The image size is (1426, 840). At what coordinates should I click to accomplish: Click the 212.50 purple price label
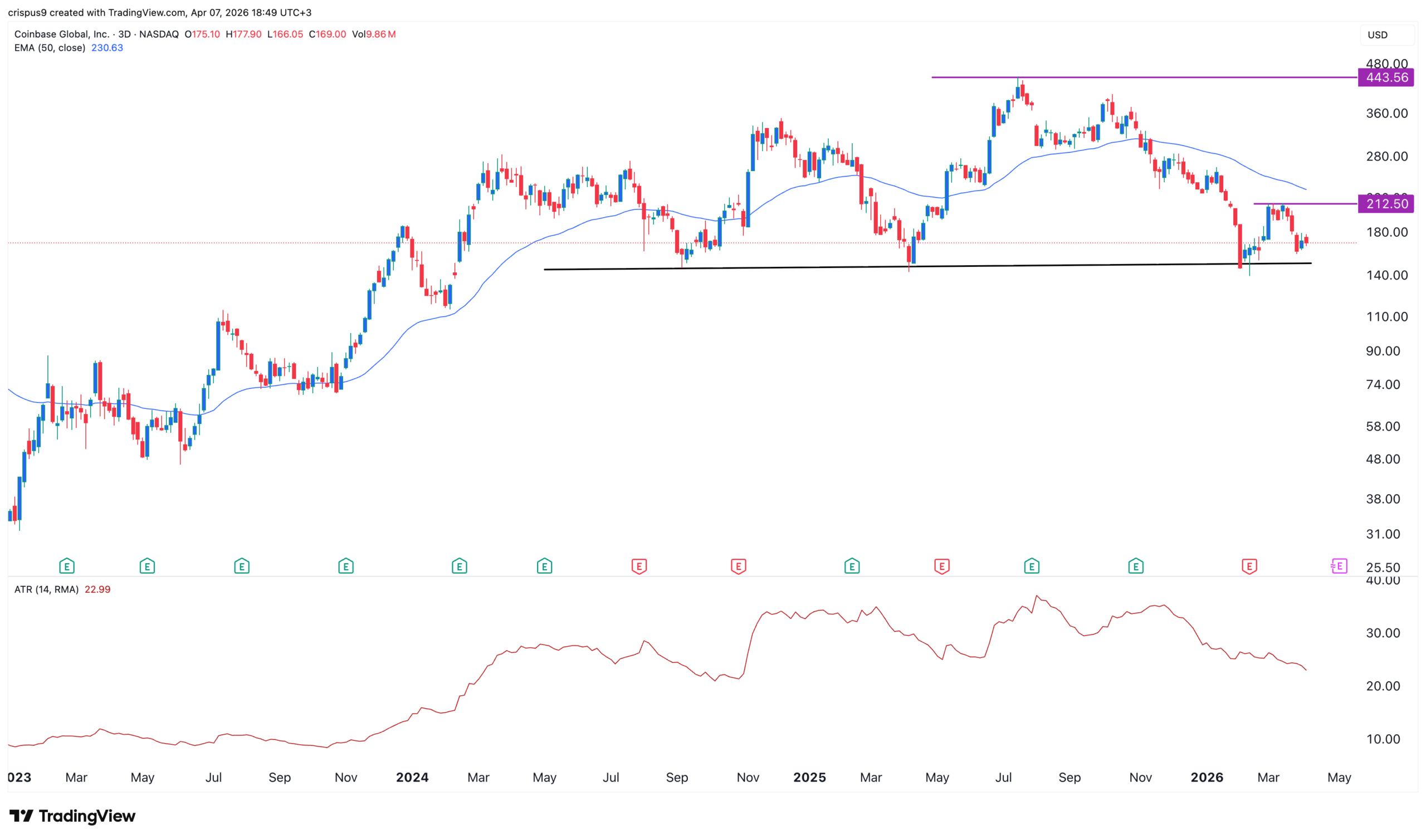click(1386, 204)
